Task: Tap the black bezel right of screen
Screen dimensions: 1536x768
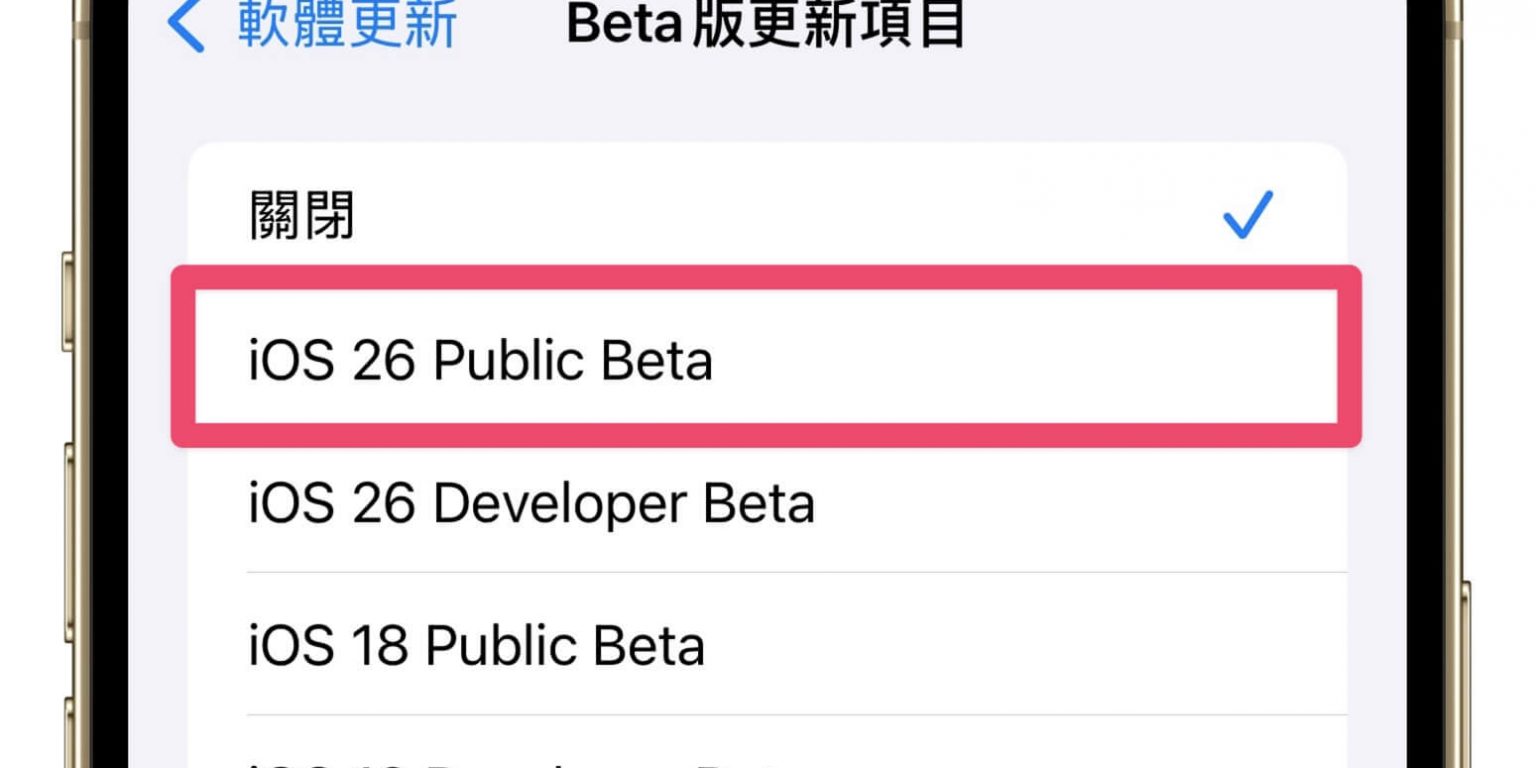Action: click(1430, 400)
